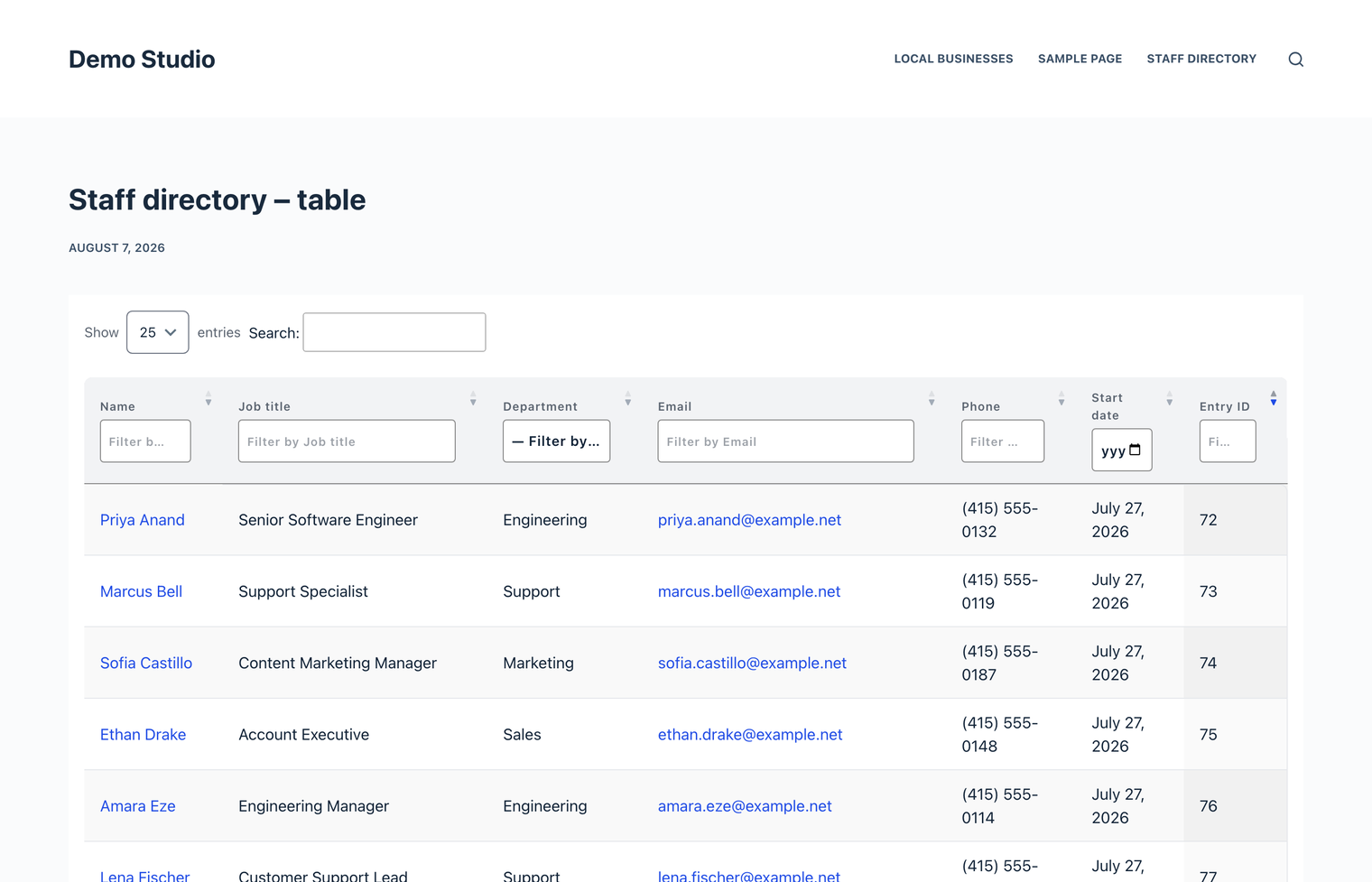Open Ethan Drake's profile link
Image resolution: width=1372 pixels, height=882 pixels.
[143, 735]
